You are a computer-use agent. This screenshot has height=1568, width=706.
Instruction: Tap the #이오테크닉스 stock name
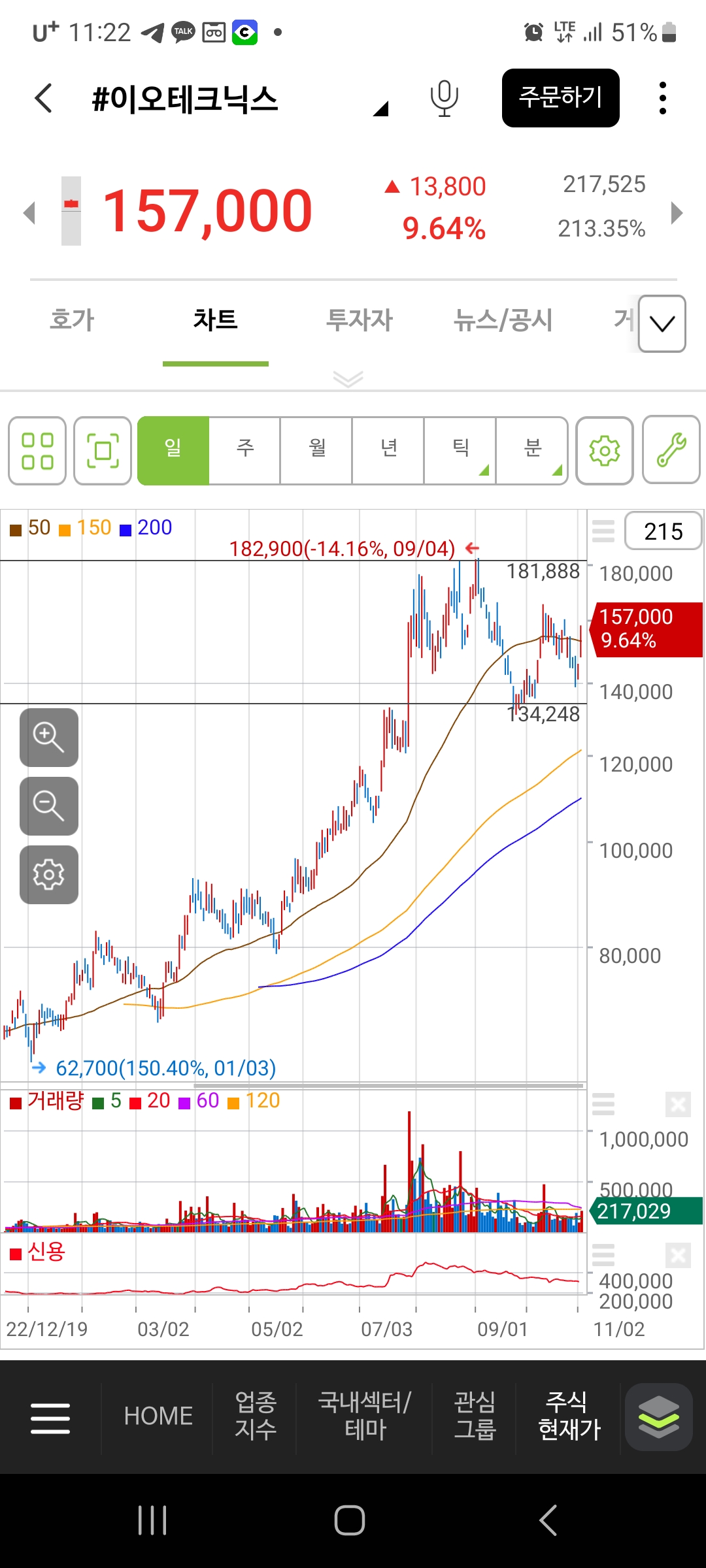pos(185,99)
